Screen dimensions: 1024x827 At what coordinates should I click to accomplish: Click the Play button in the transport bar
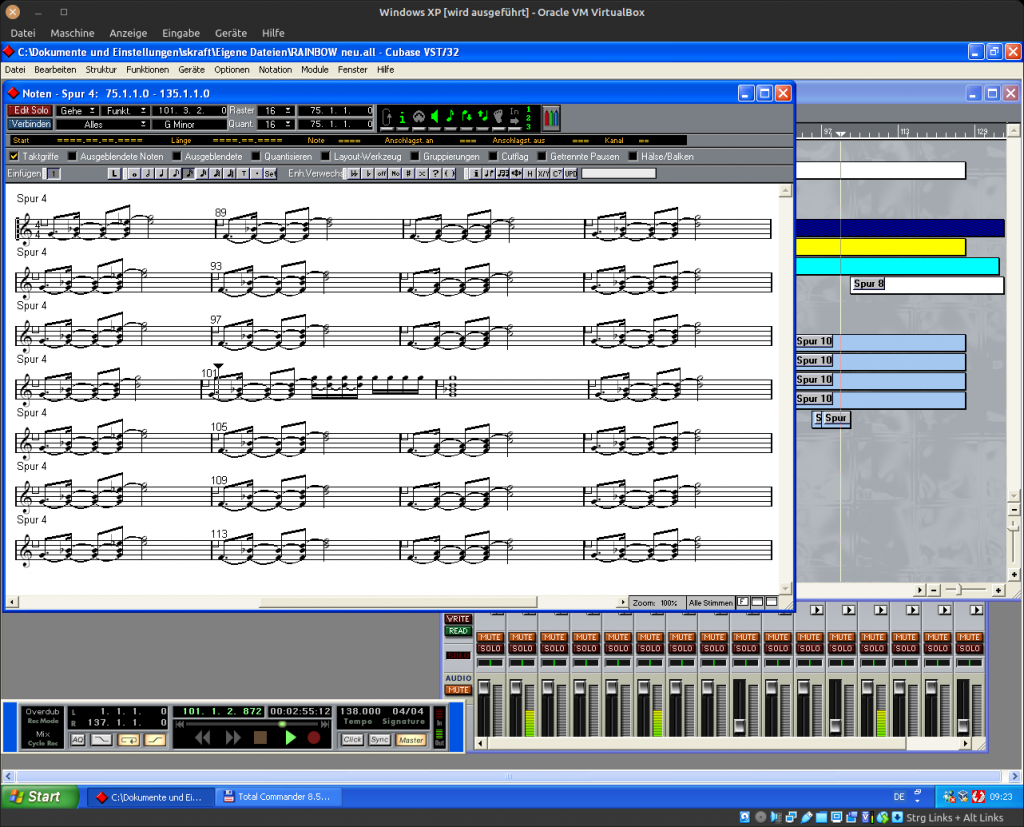[x=291, y=738]
